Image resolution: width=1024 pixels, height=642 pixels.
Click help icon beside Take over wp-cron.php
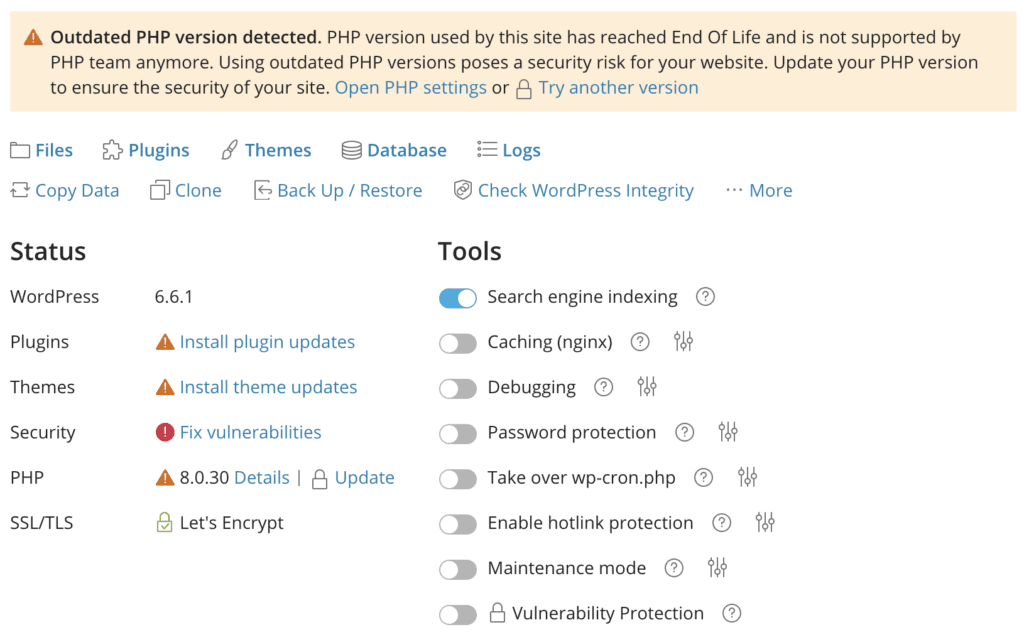coord(704,478)
